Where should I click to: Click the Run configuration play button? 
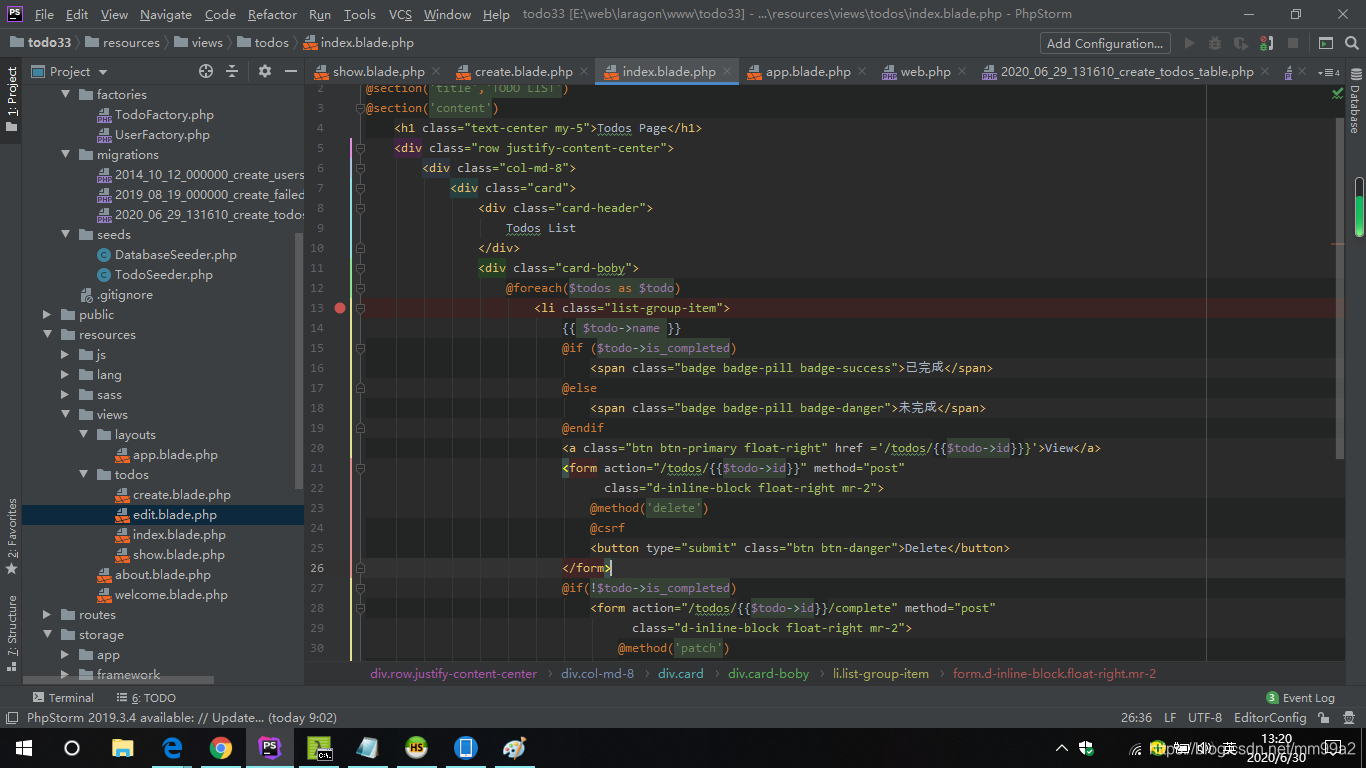point(1189,43)
